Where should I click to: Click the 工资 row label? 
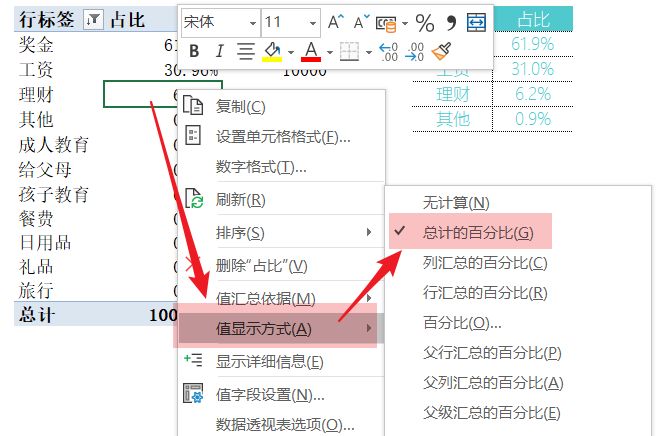pos(36,70)
